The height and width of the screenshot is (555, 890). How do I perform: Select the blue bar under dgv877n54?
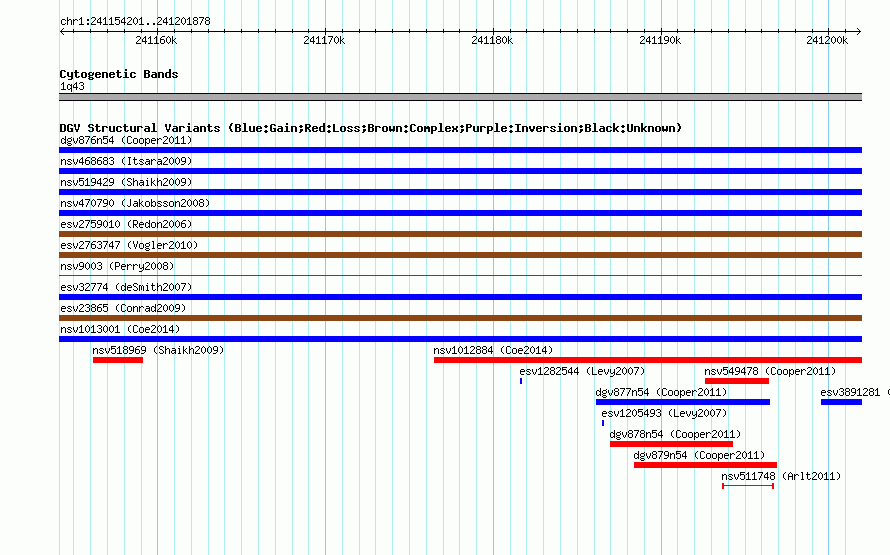click(x=683, y=402)
